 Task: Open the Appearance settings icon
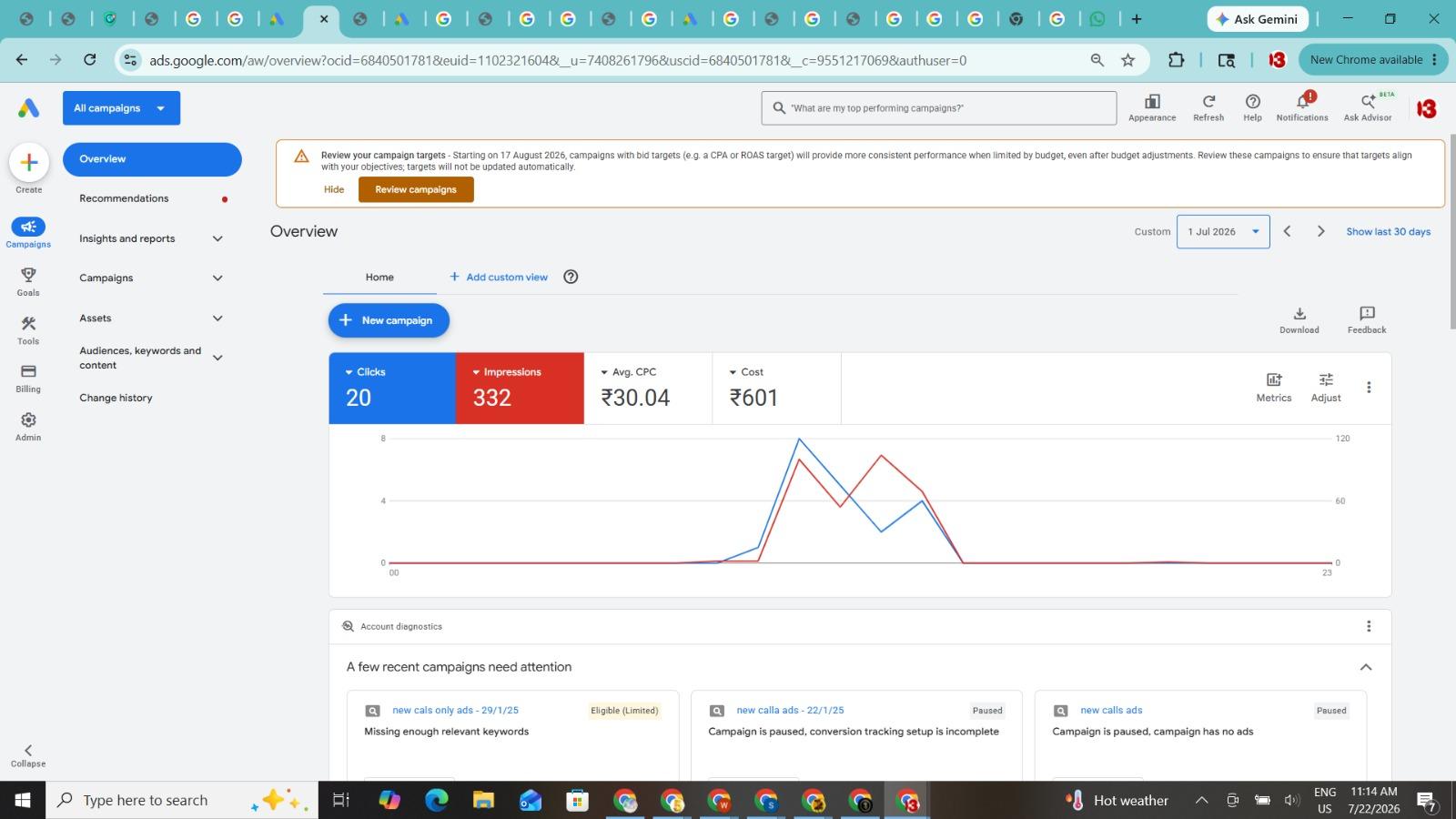pos(1152,102)
